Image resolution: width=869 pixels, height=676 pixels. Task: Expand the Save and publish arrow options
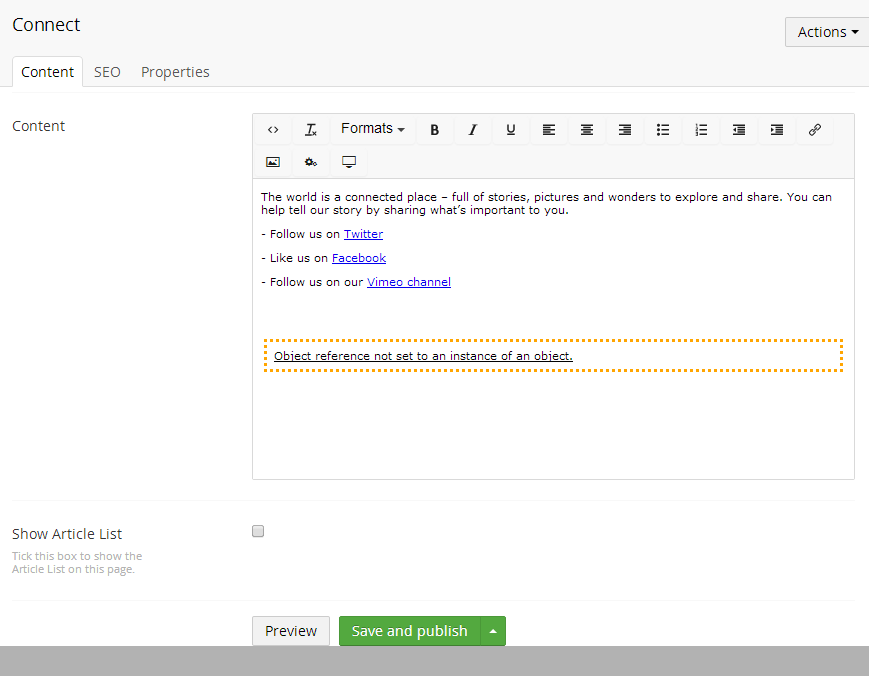493,631
